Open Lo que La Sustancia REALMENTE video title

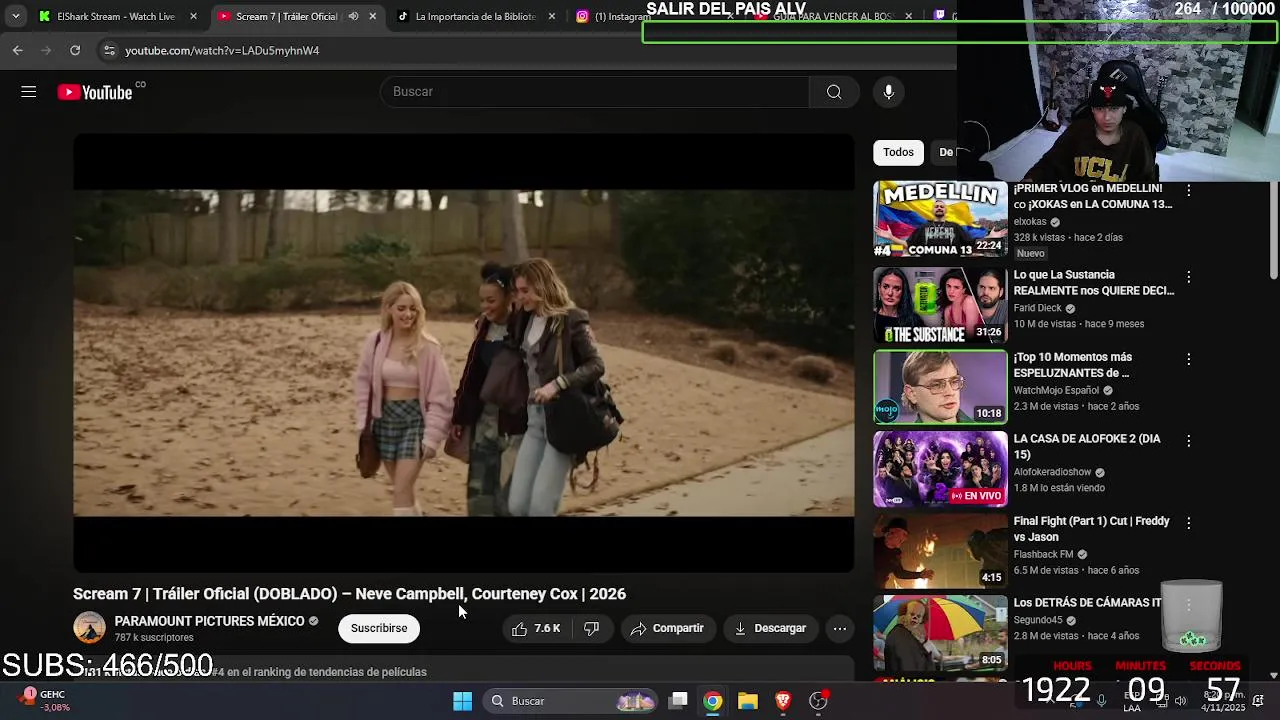1093,283
